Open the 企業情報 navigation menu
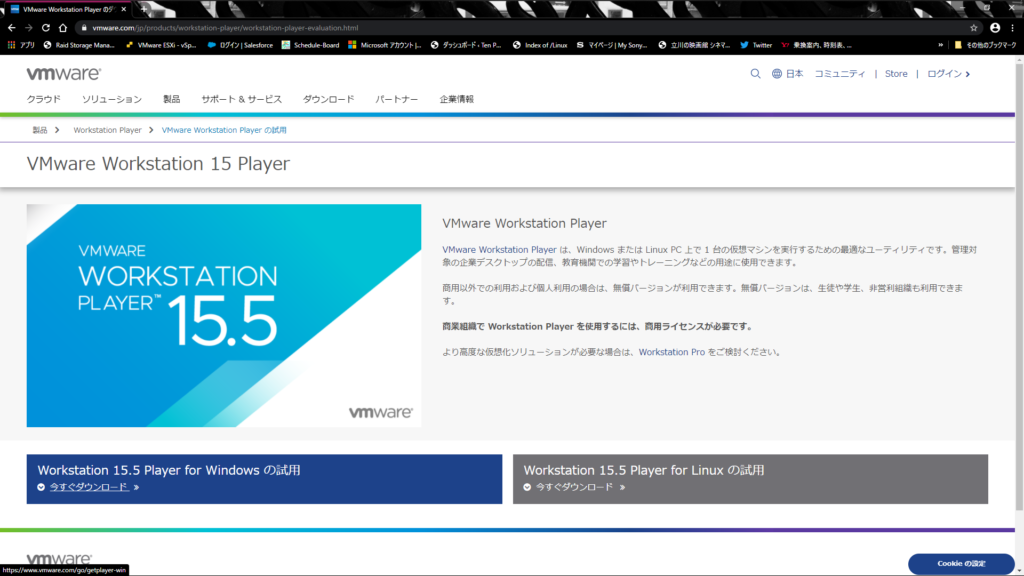The width and height of the screenshot is (1024, 576). coord(456,99)
